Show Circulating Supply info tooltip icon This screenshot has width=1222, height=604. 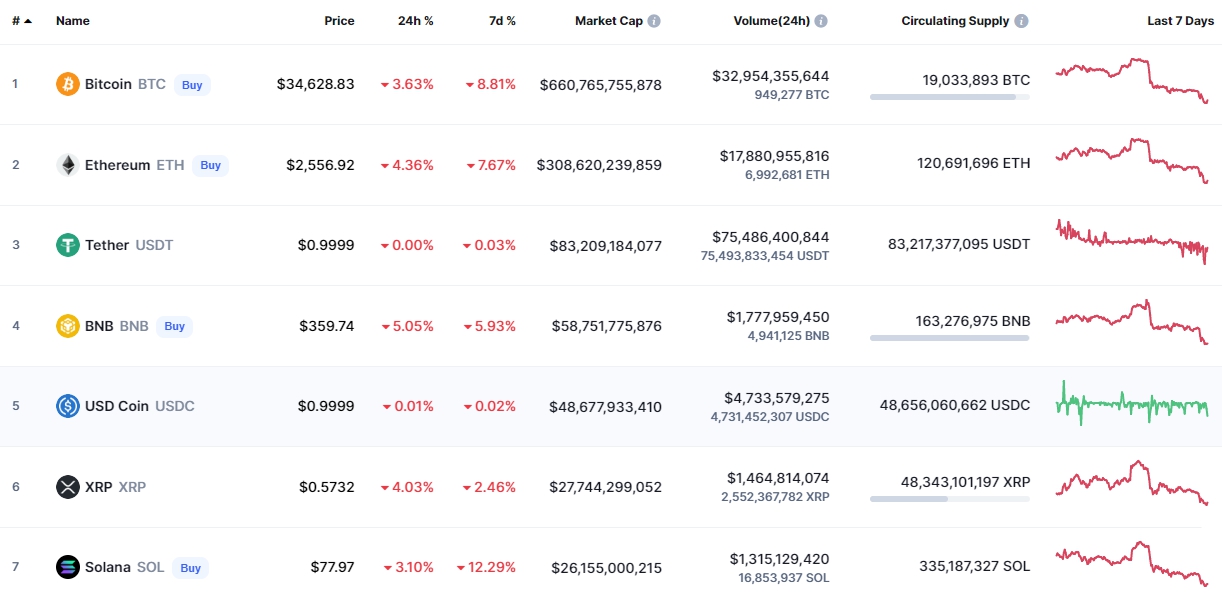(x=1021, y=21)
